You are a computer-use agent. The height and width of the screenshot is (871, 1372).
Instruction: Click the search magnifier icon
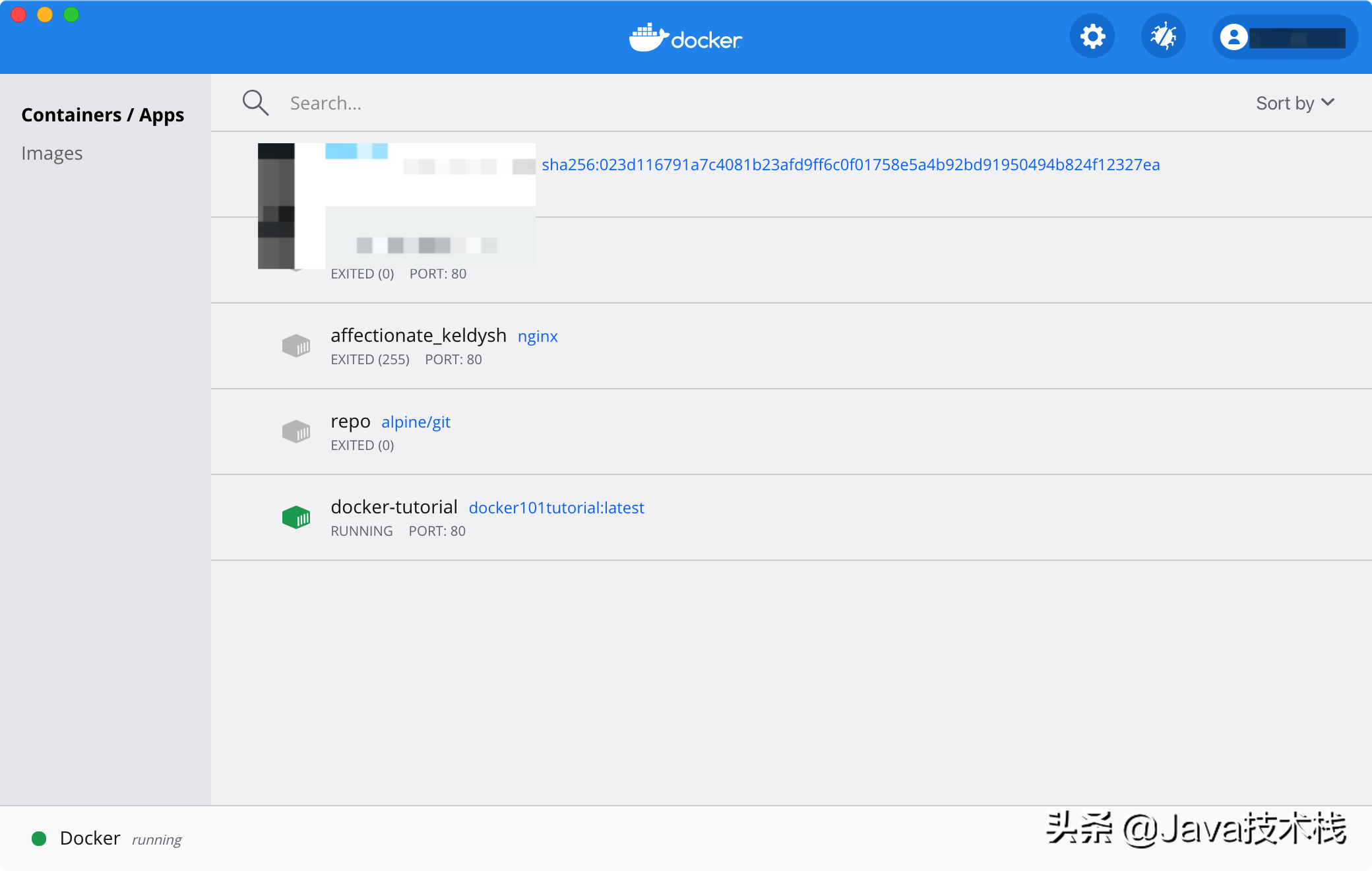pos(255,103)
